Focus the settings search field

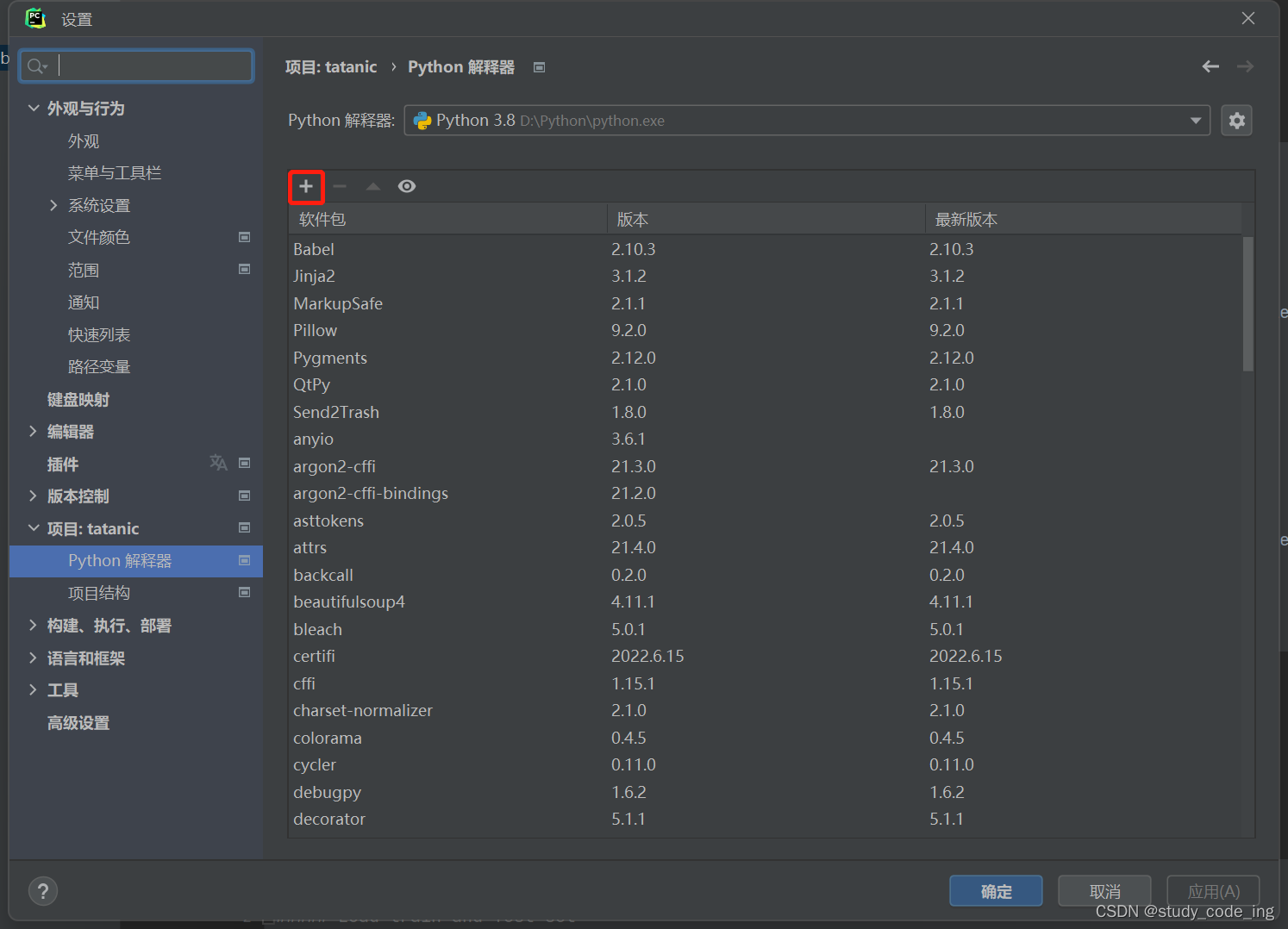pos(136,66)
